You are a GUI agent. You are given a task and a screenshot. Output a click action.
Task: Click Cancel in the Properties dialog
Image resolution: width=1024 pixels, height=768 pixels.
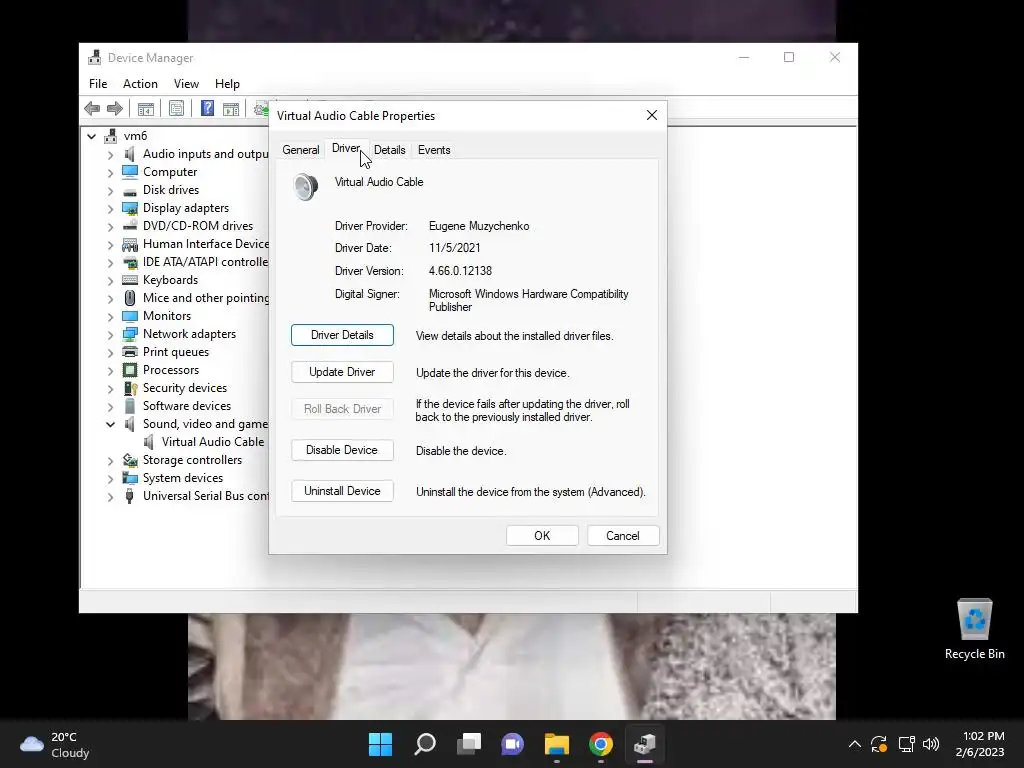(623, 536)
